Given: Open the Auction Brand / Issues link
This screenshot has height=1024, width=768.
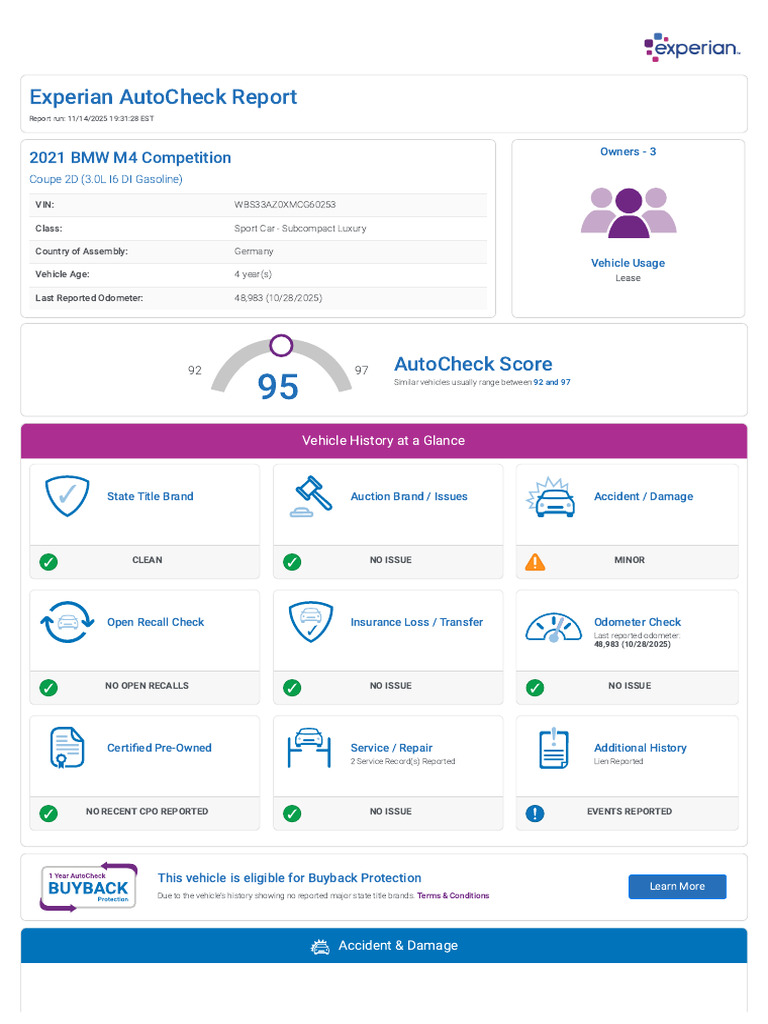Looking at the screenshot, I should [x=409, y=496].
